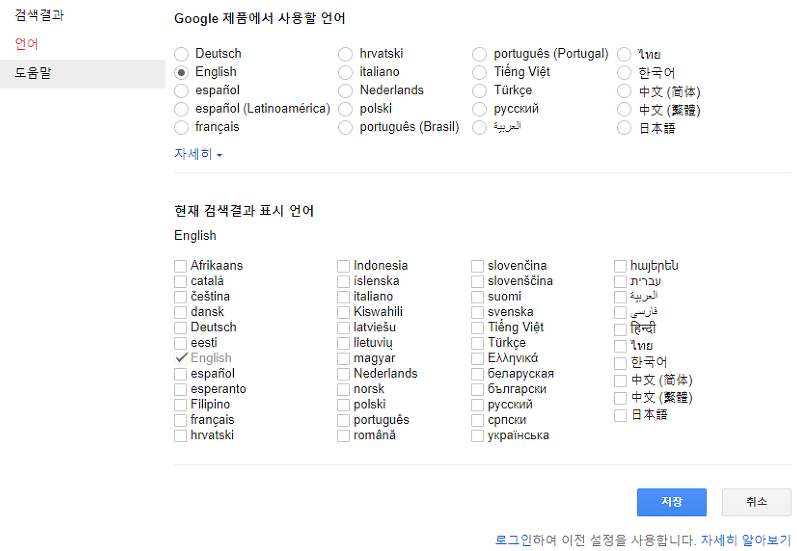The width and height of the screenshot is (797, 551).
Task: Follow the 로그인 link
Action: [x=513, y=540]
